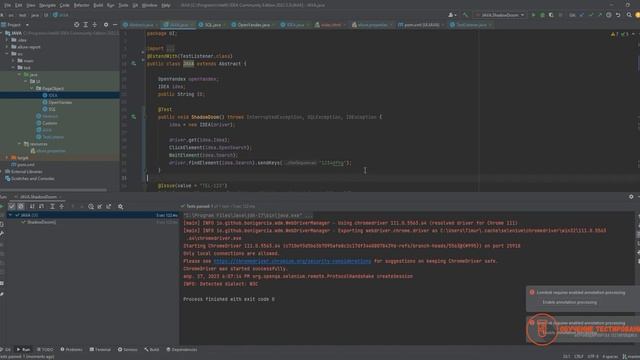The image size is (640, 360).
Task: Click run gutter icon beside class declaration
Action: coord(133,64)
